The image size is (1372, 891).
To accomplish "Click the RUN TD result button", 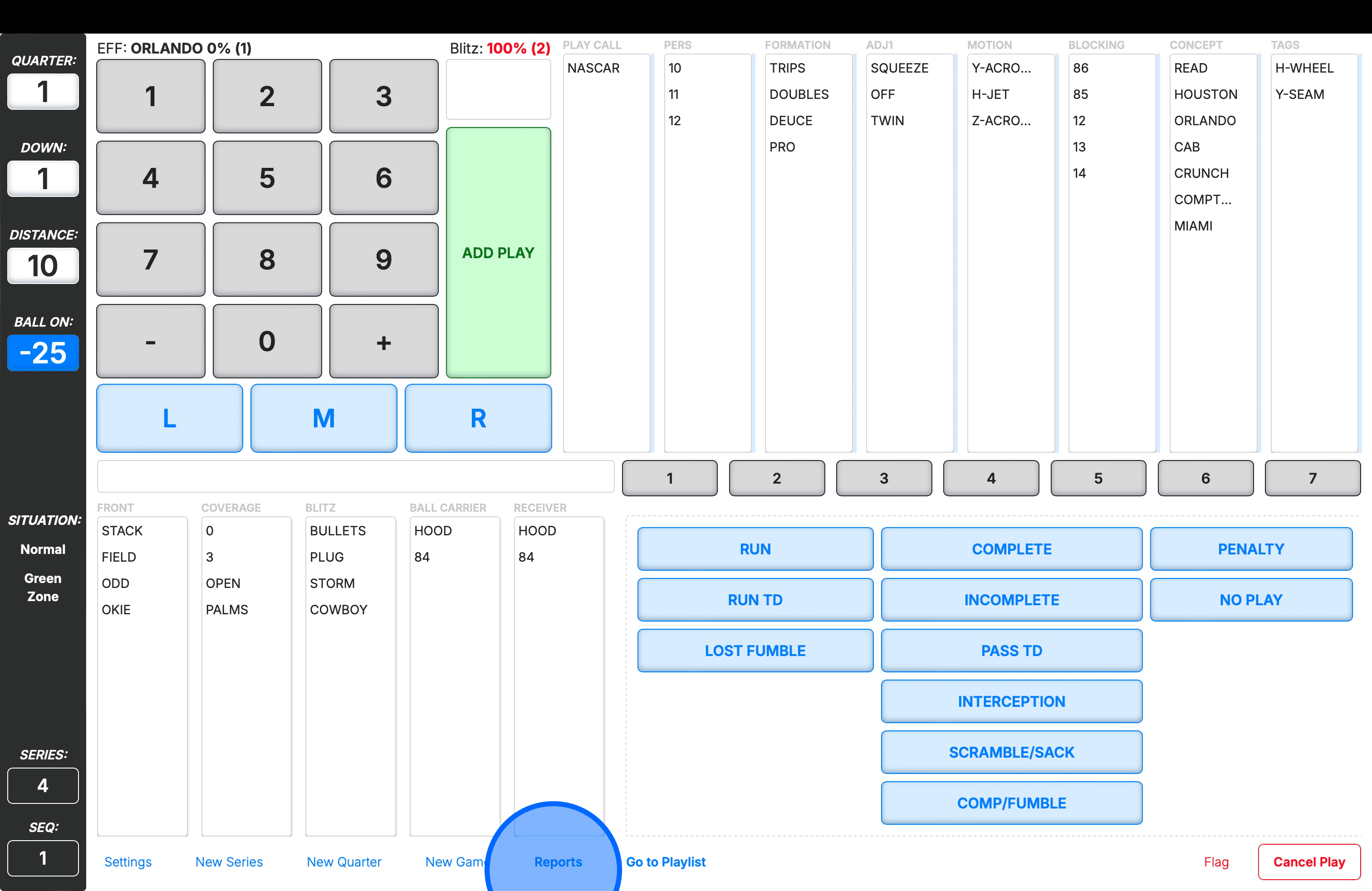I will point(755,600).
